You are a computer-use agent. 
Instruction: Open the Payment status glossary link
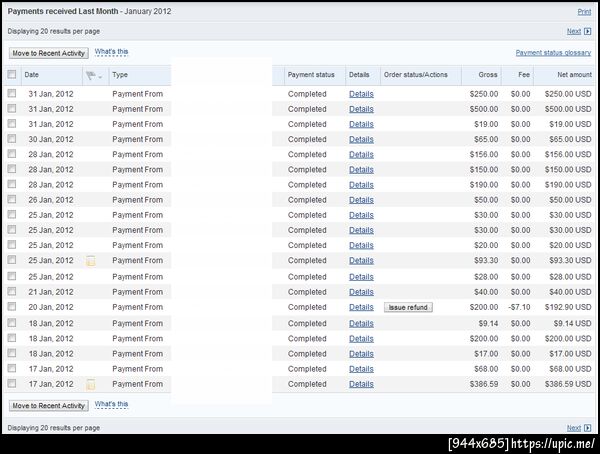click(x=553, y=53)
